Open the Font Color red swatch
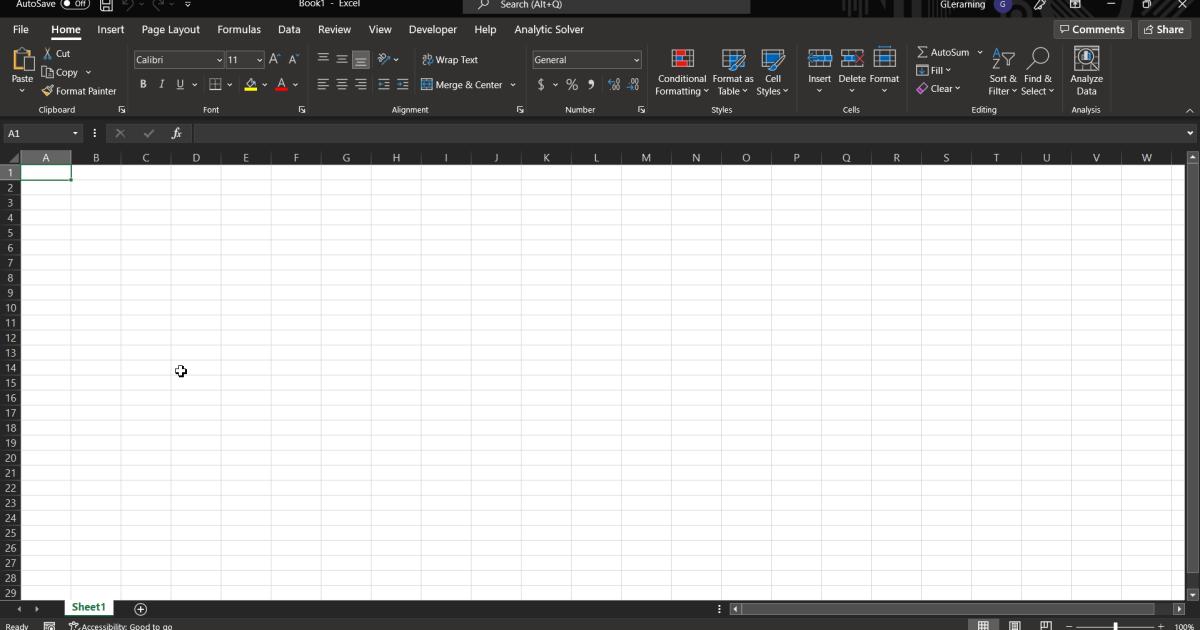This screenshot has height=630, width=1200. coord(283,84)
